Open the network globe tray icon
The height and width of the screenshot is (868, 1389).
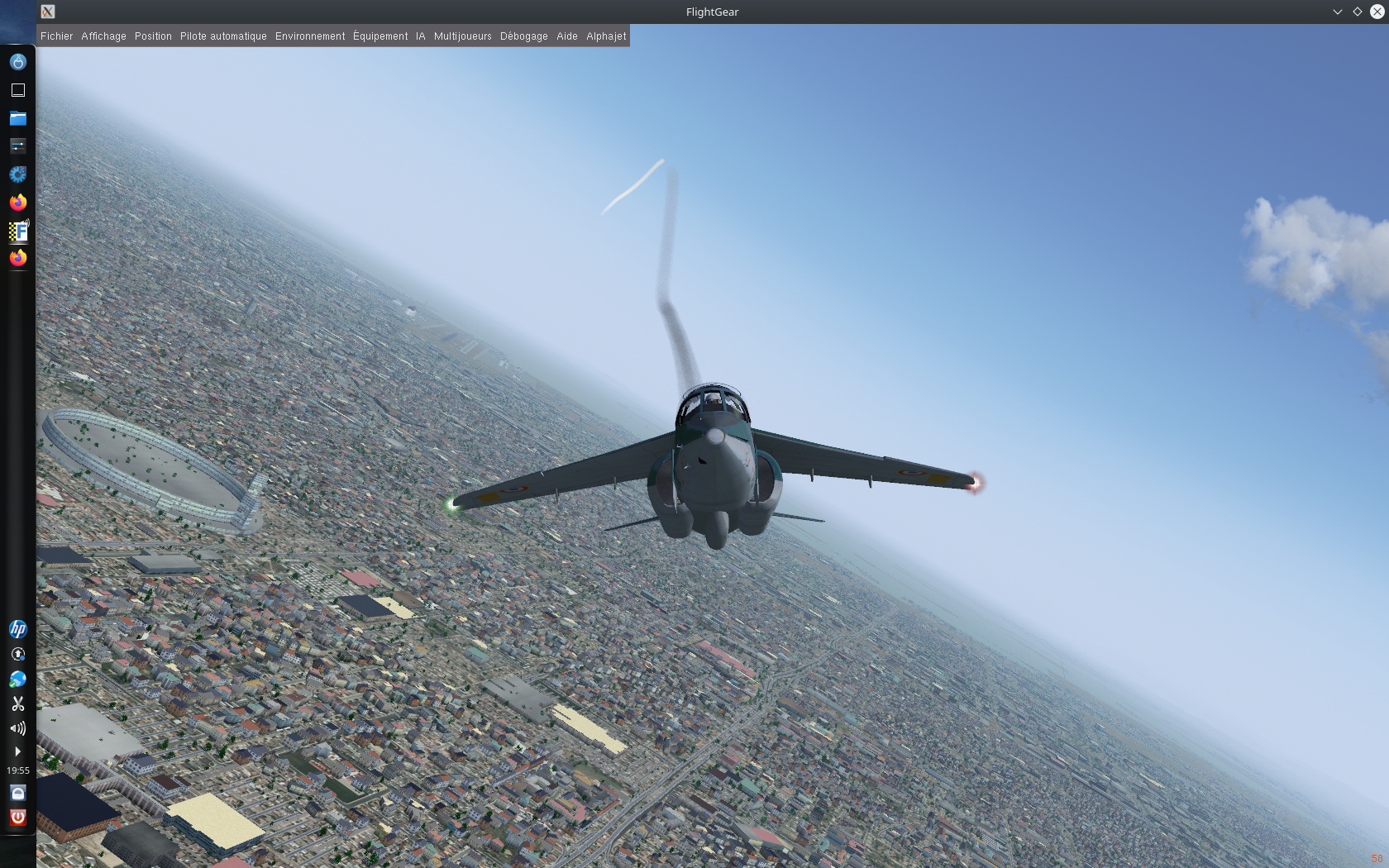pyautogui.click(x=17, y=679)
